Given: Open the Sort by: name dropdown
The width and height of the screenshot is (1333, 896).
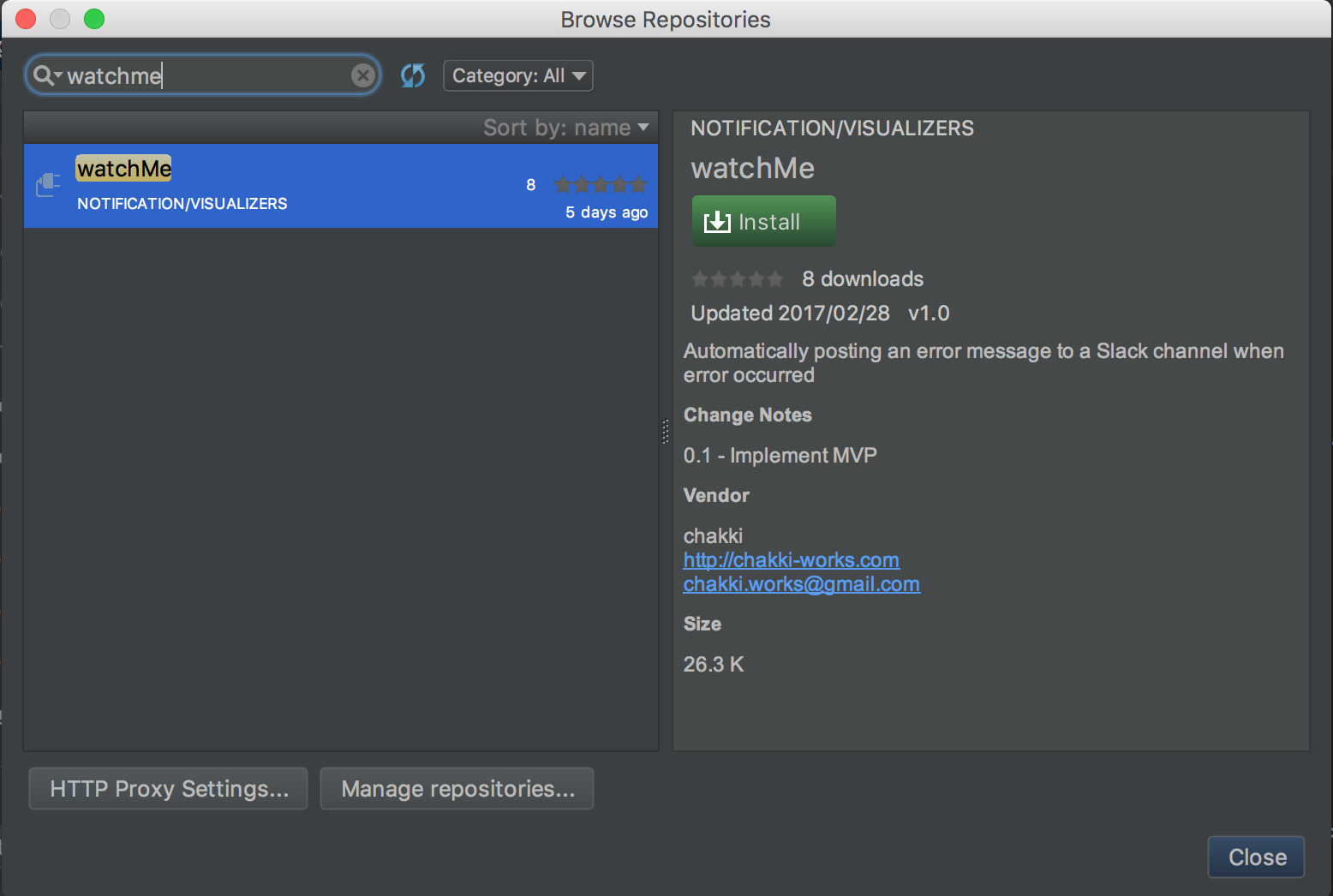Looking at the screenshot, I should (x=566, y=128).
